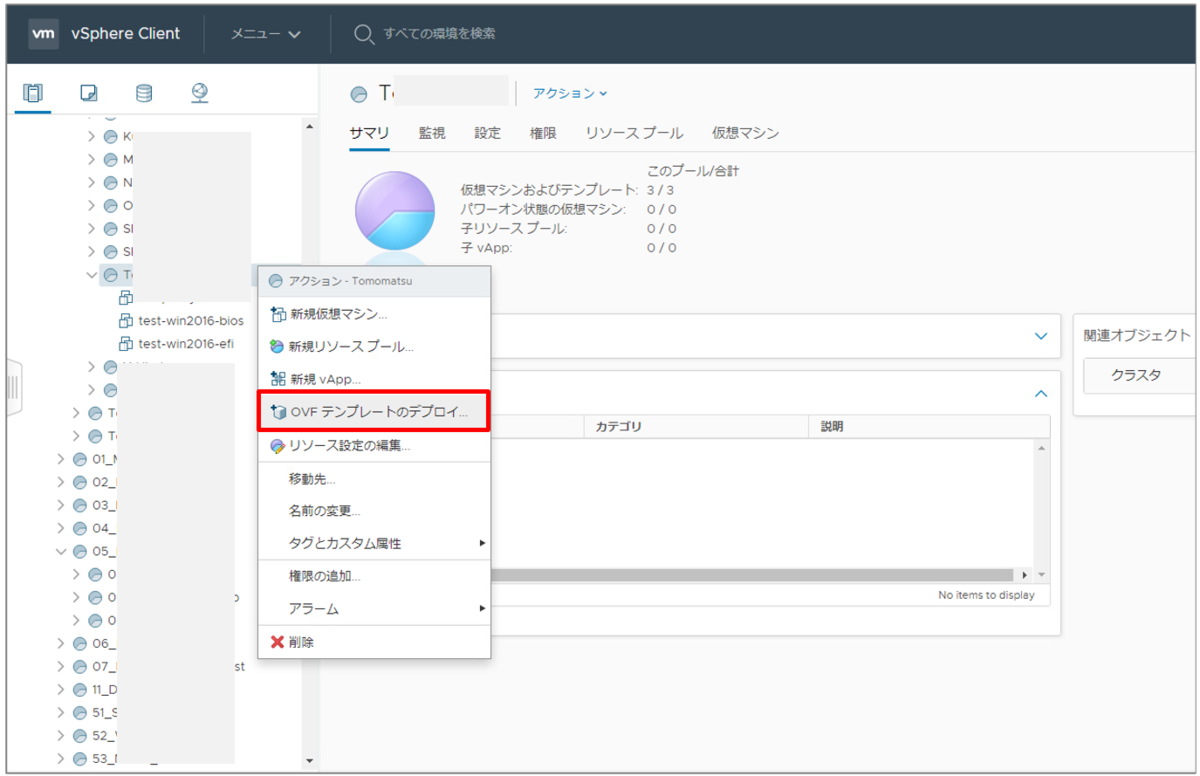The image size is (1200, 776).
Task: Click the VM icon beside test-win2016-bios
Action: pyautogui.click(x=126, y=321)
